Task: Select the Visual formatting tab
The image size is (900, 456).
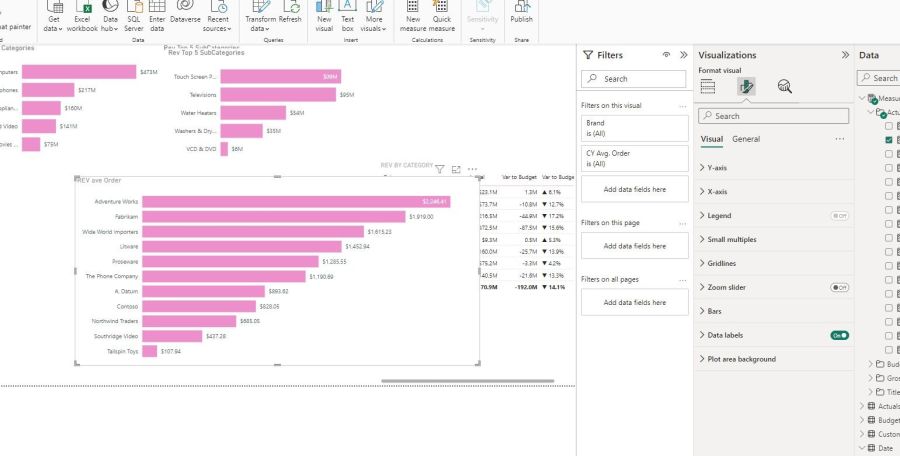Action: (712, 139)
